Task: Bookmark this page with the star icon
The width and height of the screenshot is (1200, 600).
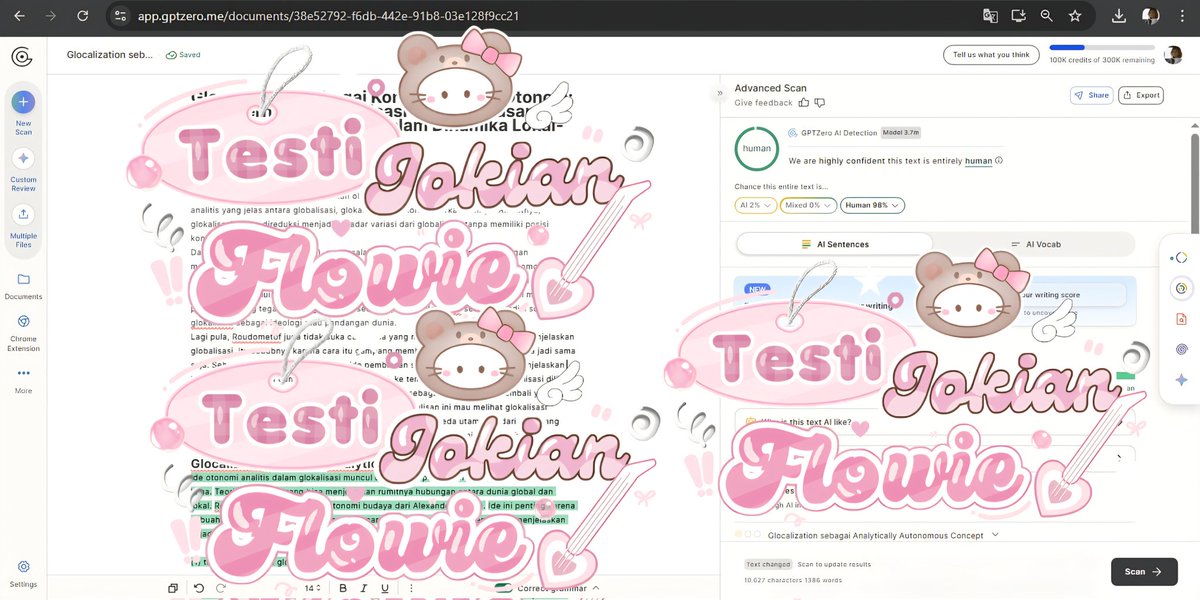Action: (1075, 16)
